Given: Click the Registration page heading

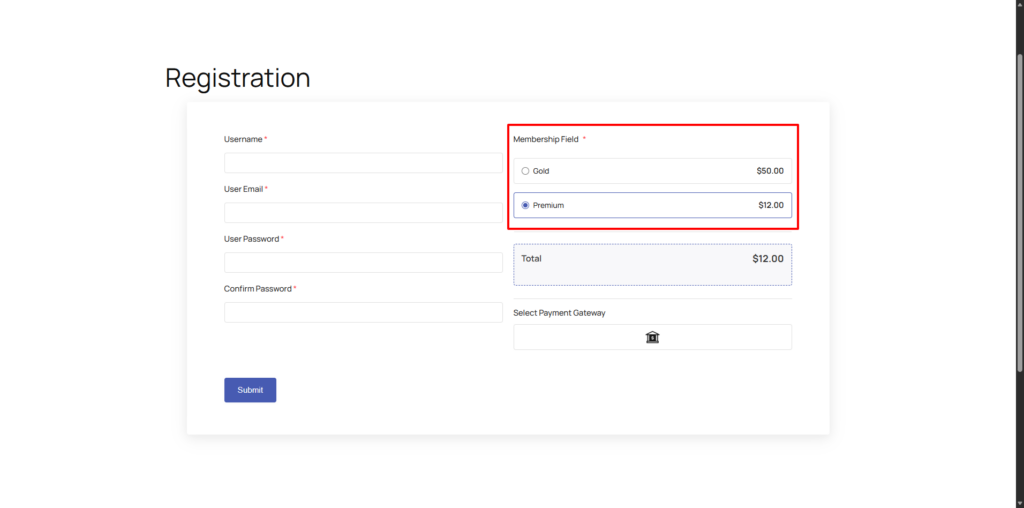Looking at the screenshot, I should [x=237, y=78].
